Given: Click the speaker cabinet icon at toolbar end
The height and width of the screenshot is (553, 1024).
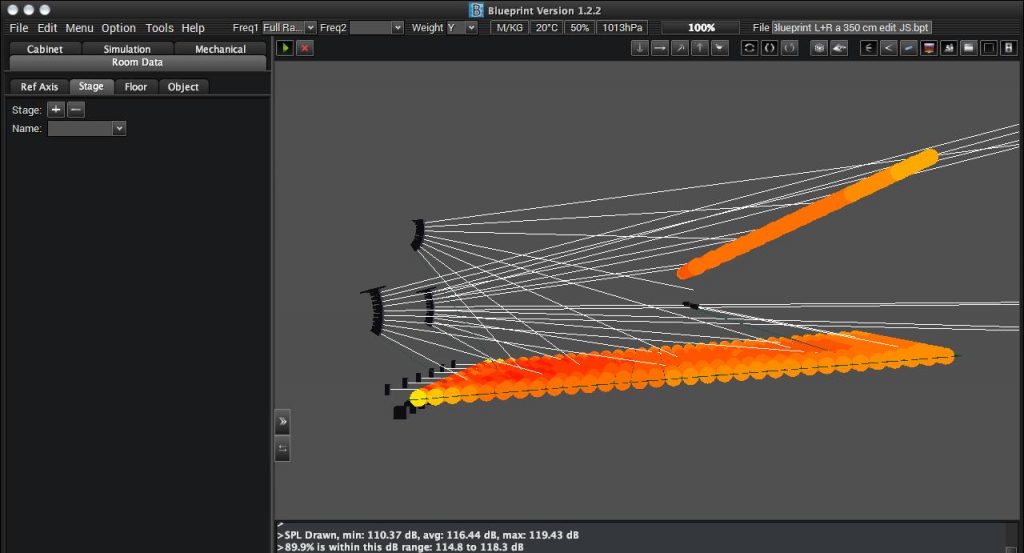Looking at the screenshot, I should click(x=1008, y=48).
